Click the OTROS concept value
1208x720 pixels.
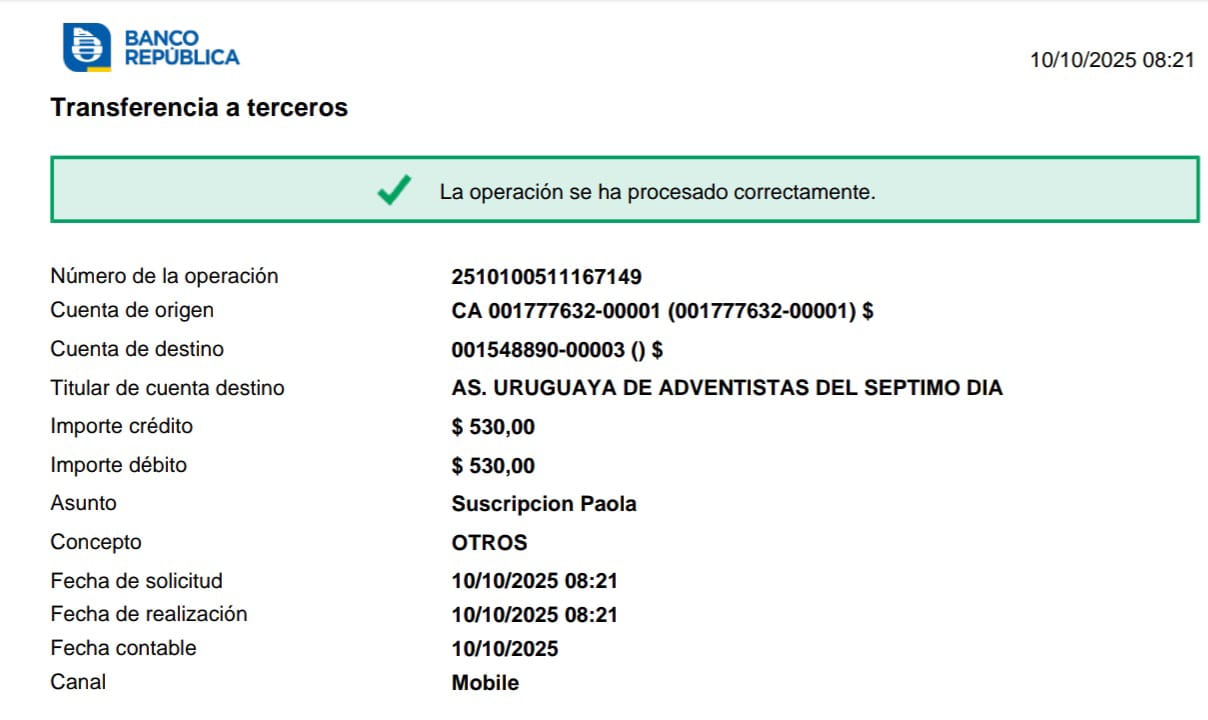pos(489,543)
